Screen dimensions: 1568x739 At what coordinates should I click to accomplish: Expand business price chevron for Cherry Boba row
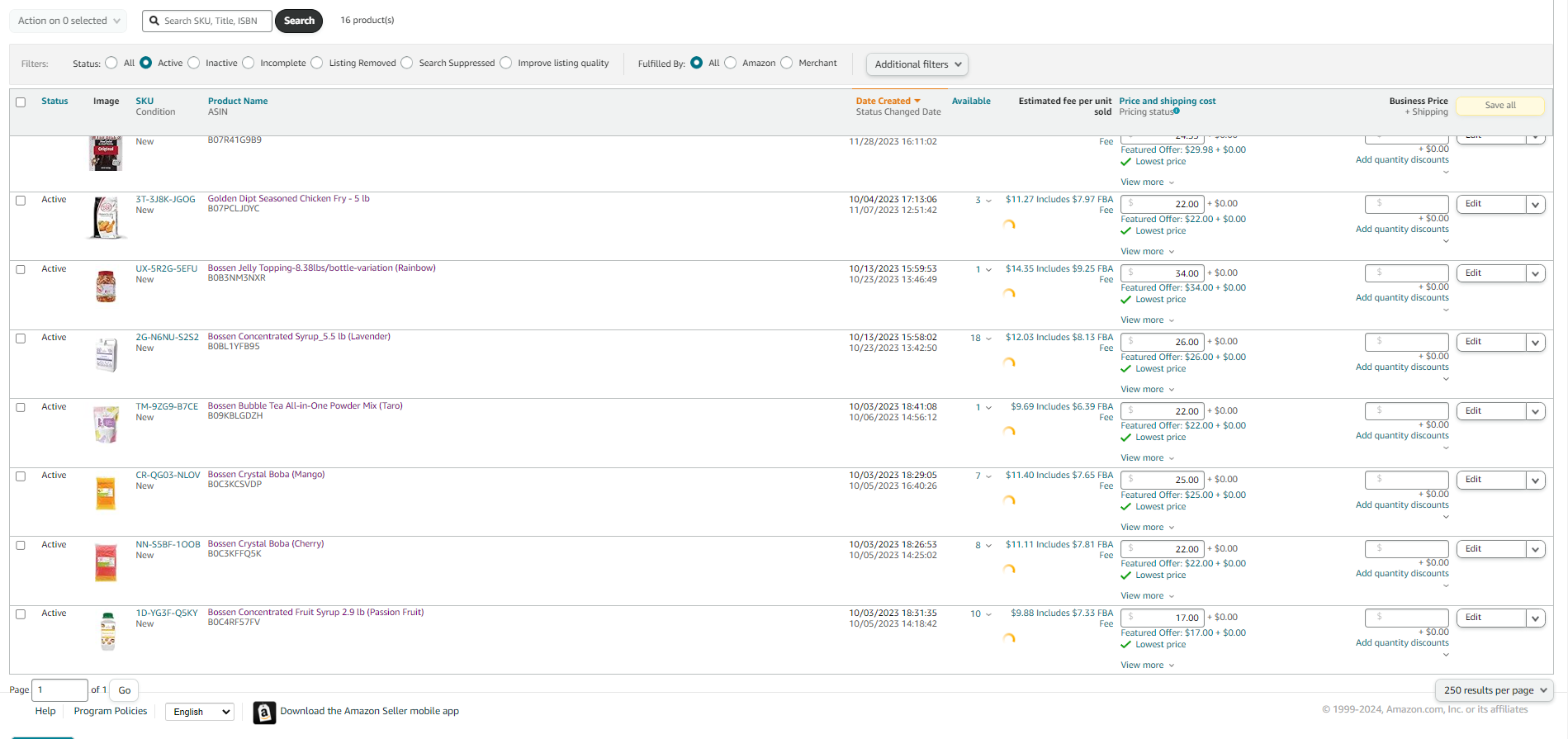[1446, 586]
